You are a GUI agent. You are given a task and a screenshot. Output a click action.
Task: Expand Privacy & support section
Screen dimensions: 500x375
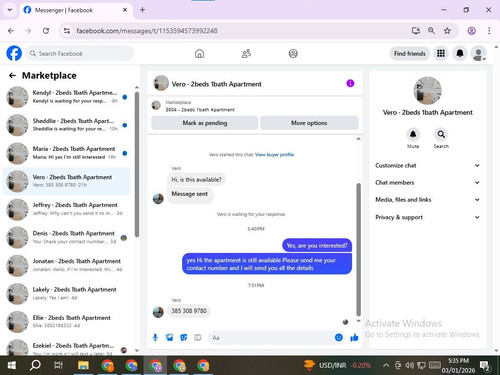(x=428, y=217)
